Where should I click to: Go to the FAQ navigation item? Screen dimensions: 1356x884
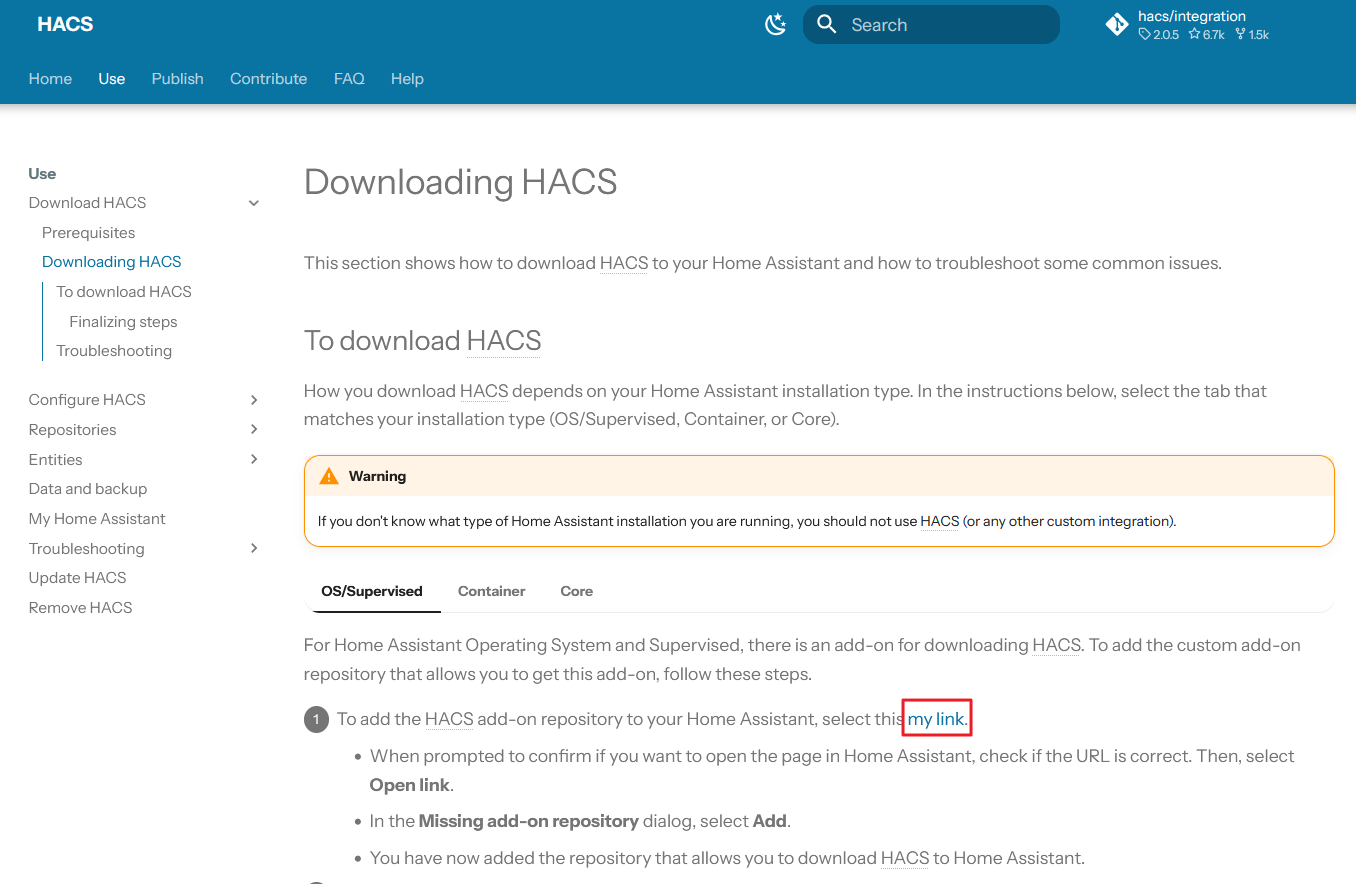click(x=349, y=79)
